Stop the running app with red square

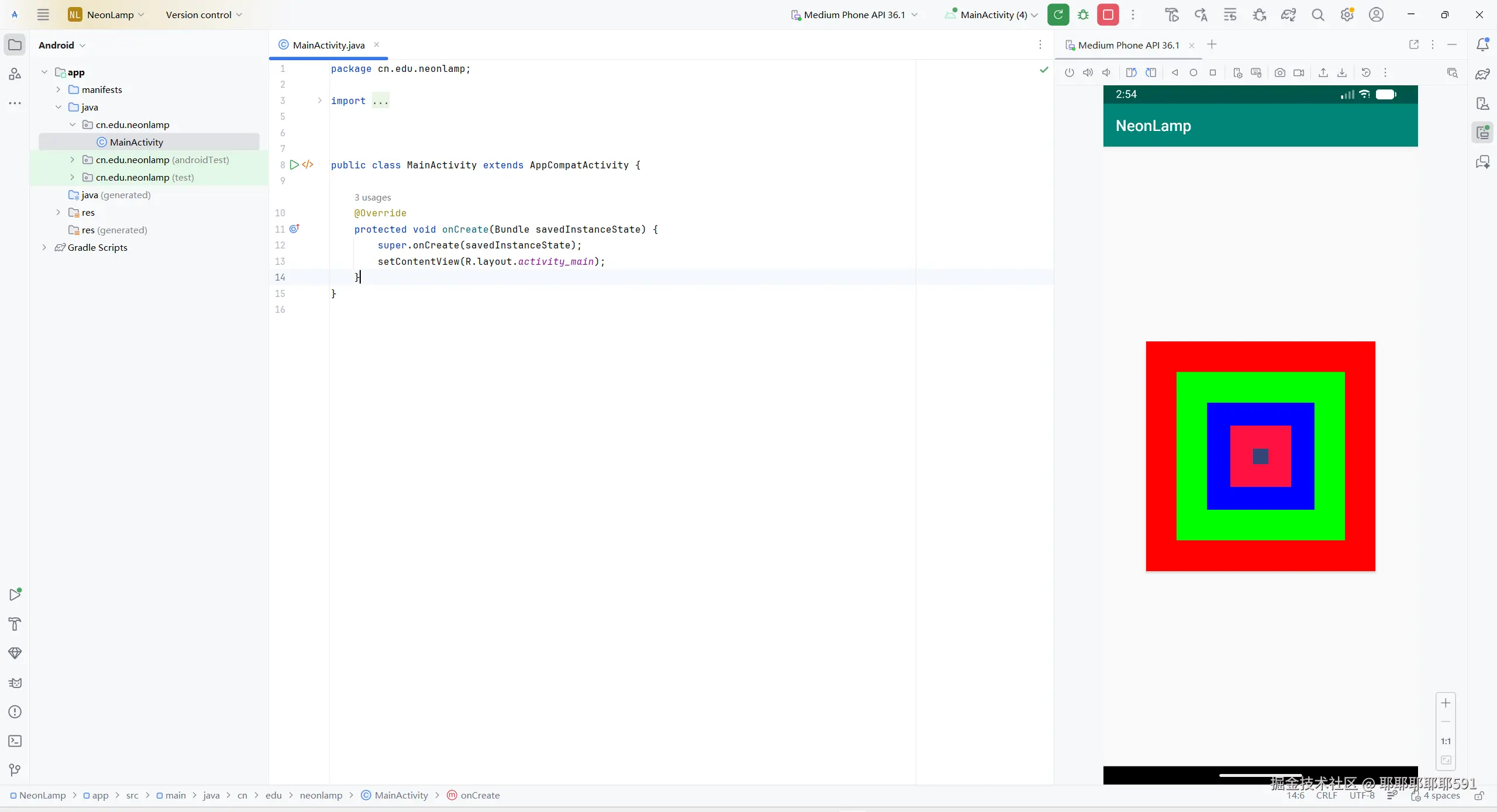pyautogui.click(x=1108, y=15)
